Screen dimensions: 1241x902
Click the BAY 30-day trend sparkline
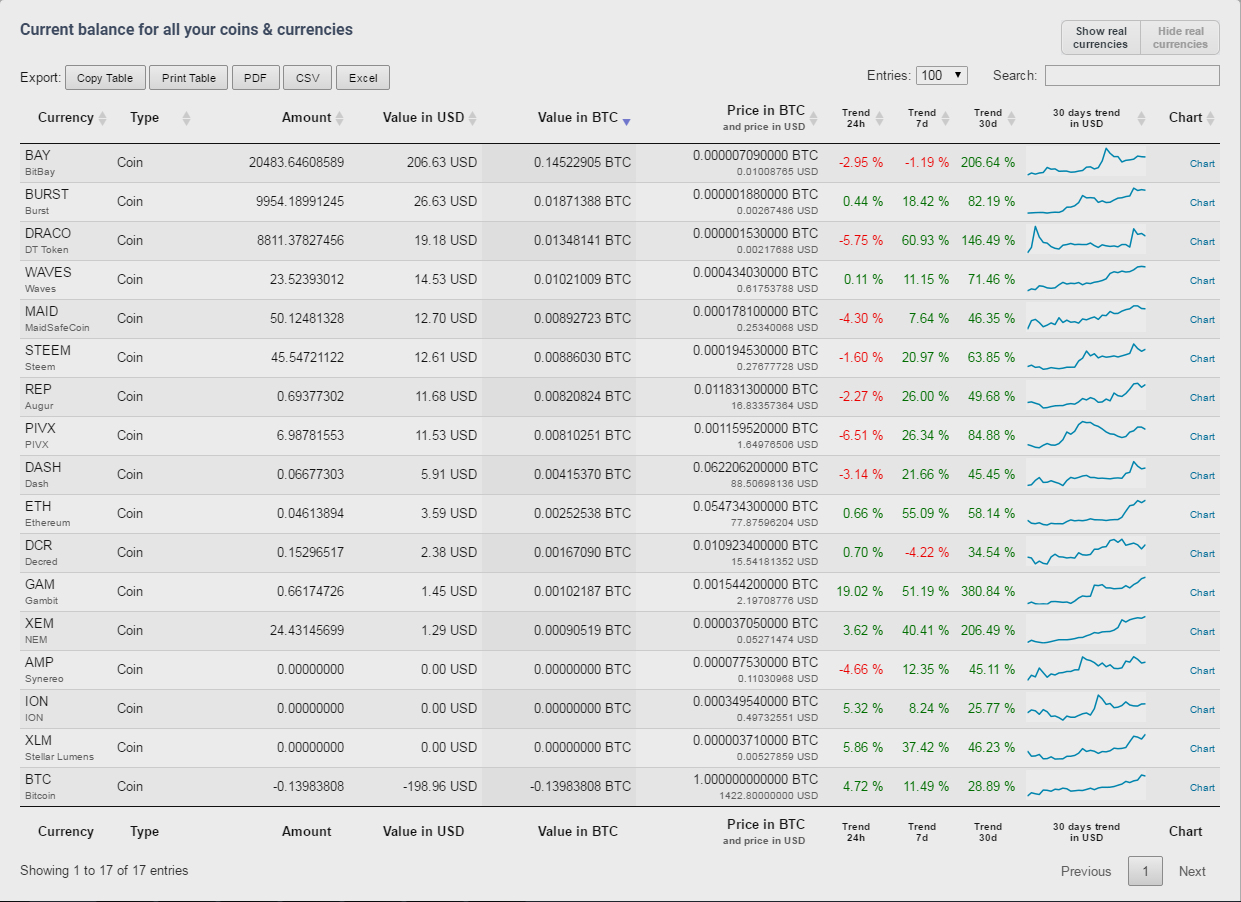pos(1086,162)
